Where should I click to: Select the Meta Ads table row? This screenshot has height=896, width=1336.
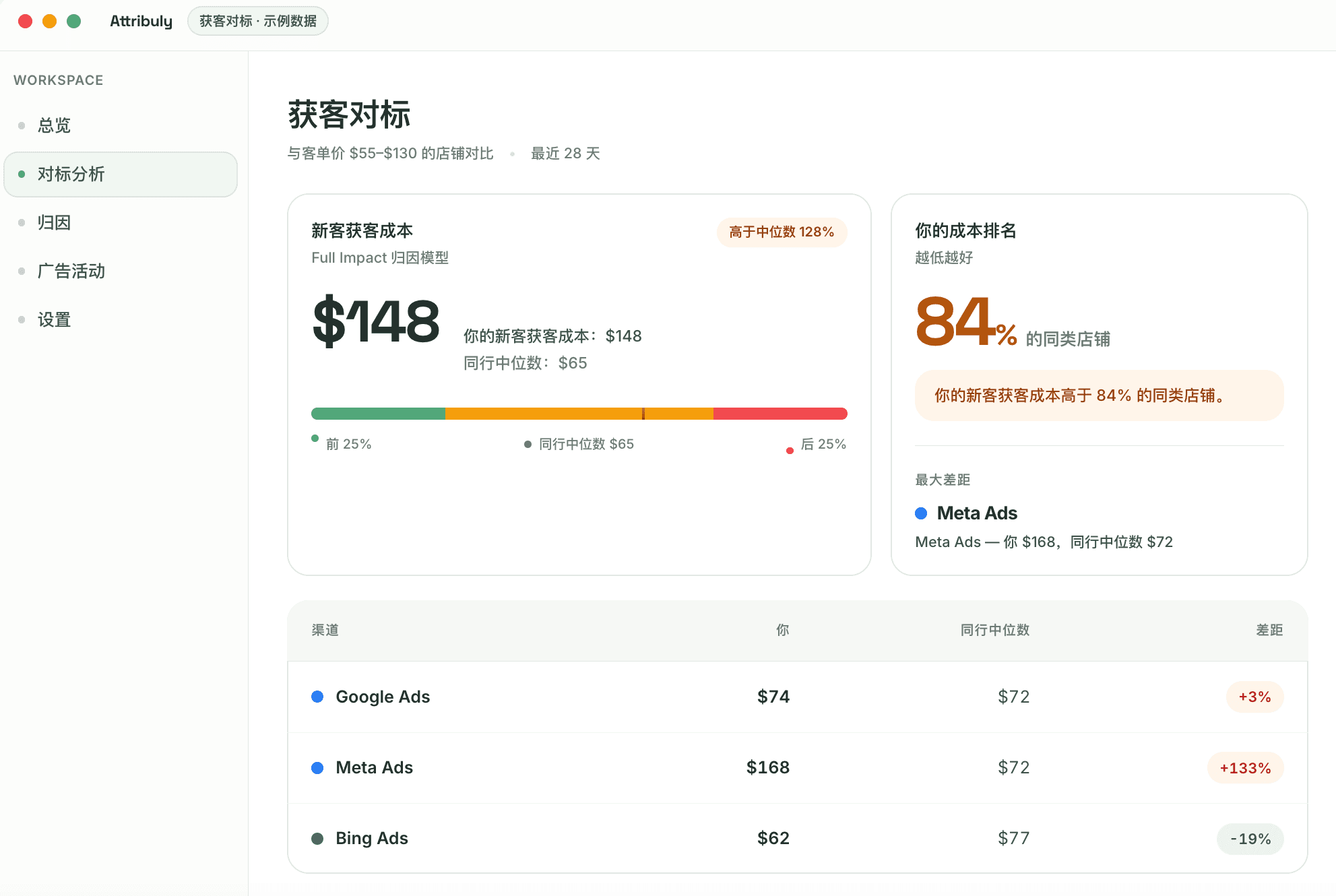pos(798,768)
